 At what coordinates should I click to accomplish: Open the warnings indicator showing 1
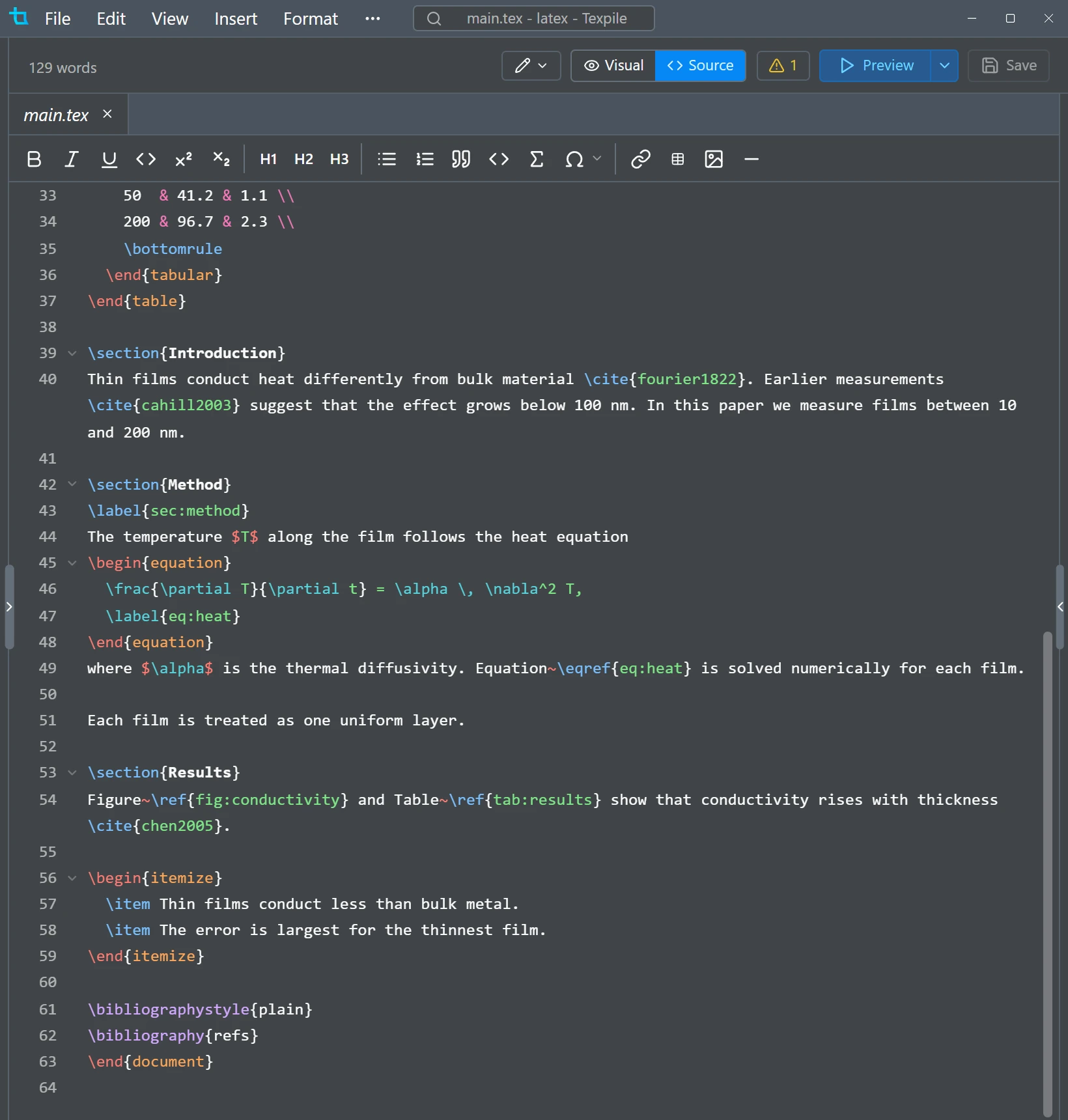[783, 65]
